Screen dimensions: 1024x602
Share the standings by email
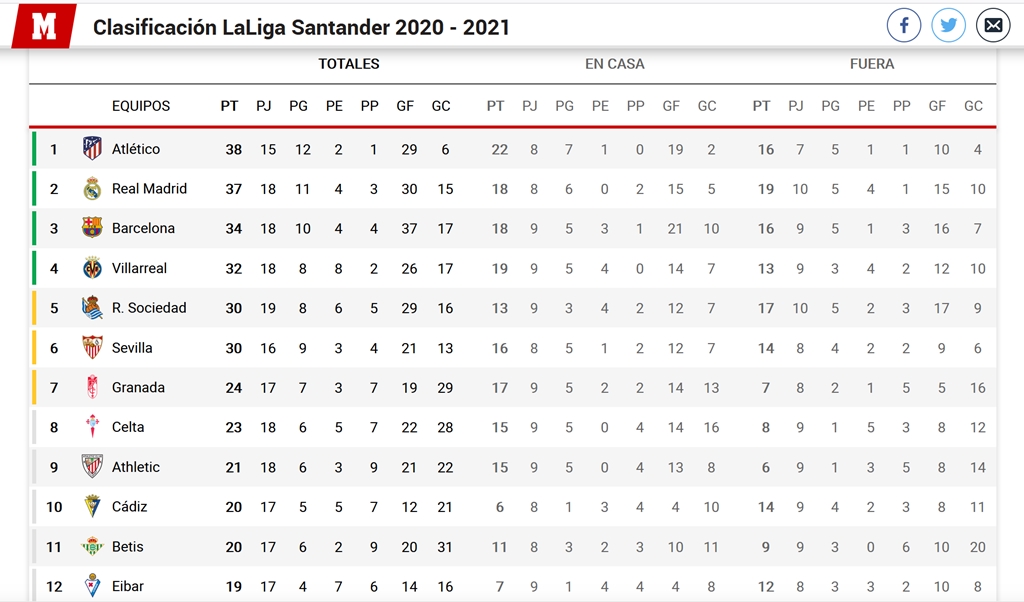pyautogui.click(x=993, y=26)
